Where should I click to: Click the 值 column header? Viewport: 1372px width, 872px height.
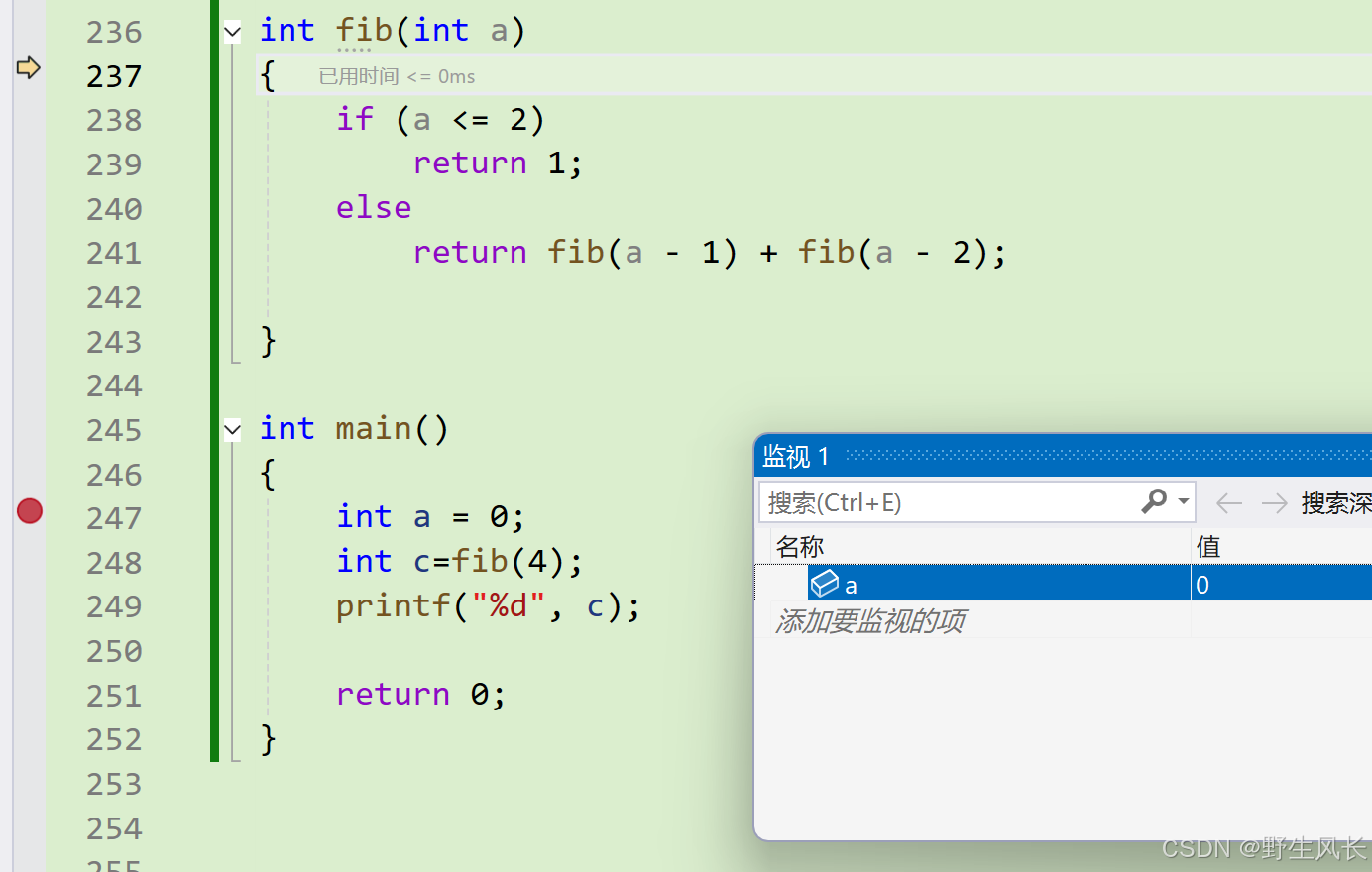pos(1281,546)
